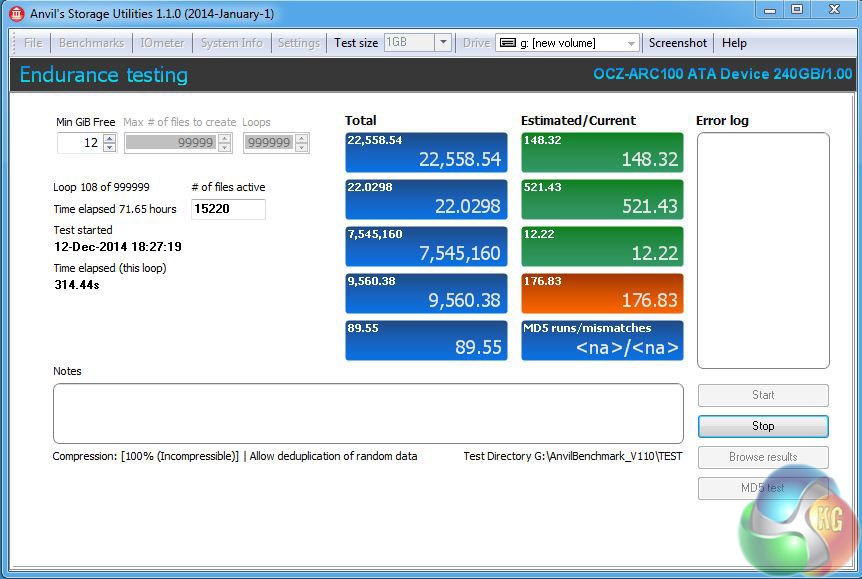Open the IOmeter menu
Image resolution: width=862 pixels, height=579 pixels.
[162, 43]
